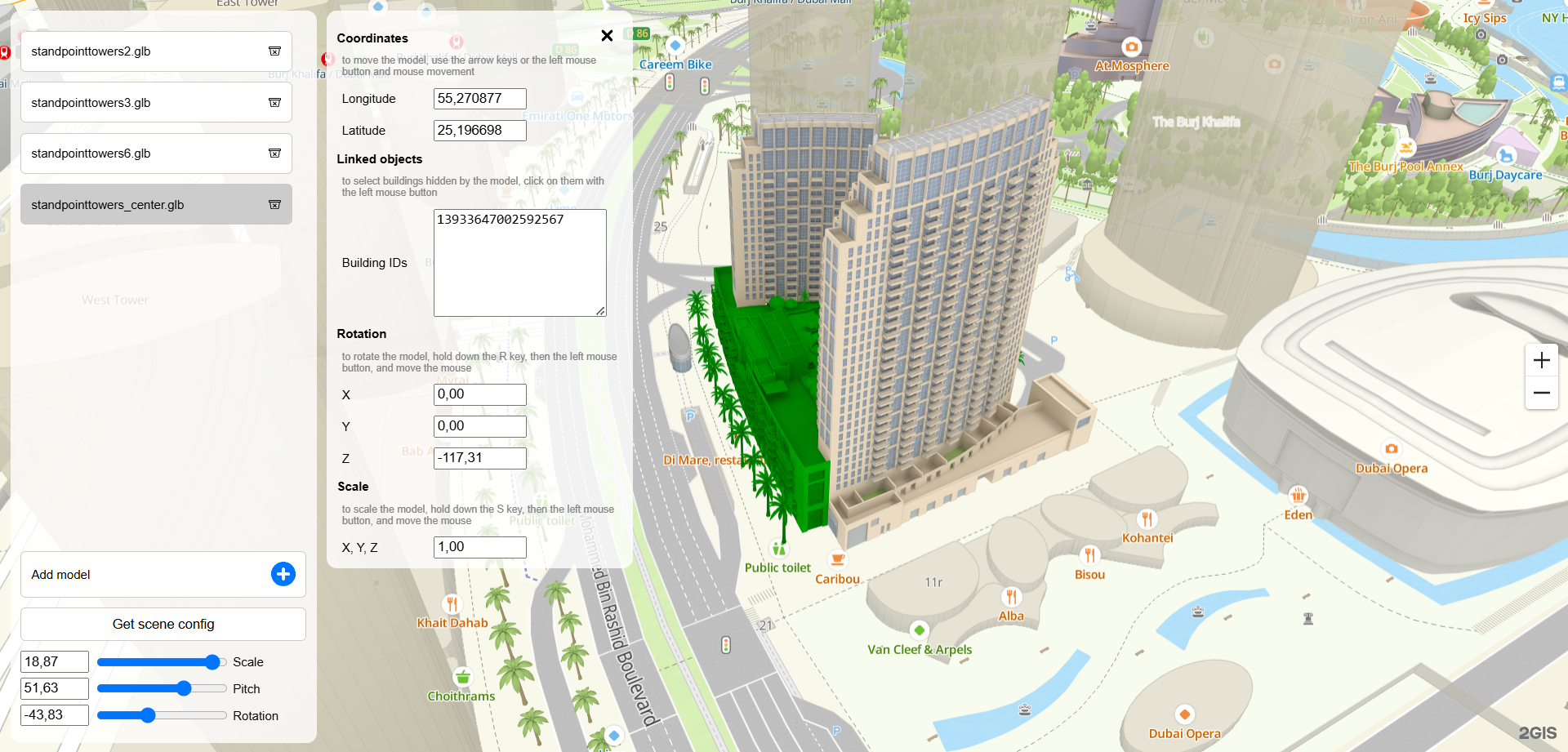Click the Pitch slider handle
The width and height of the screenshot is (1568, 752).
tap(184, 688)
